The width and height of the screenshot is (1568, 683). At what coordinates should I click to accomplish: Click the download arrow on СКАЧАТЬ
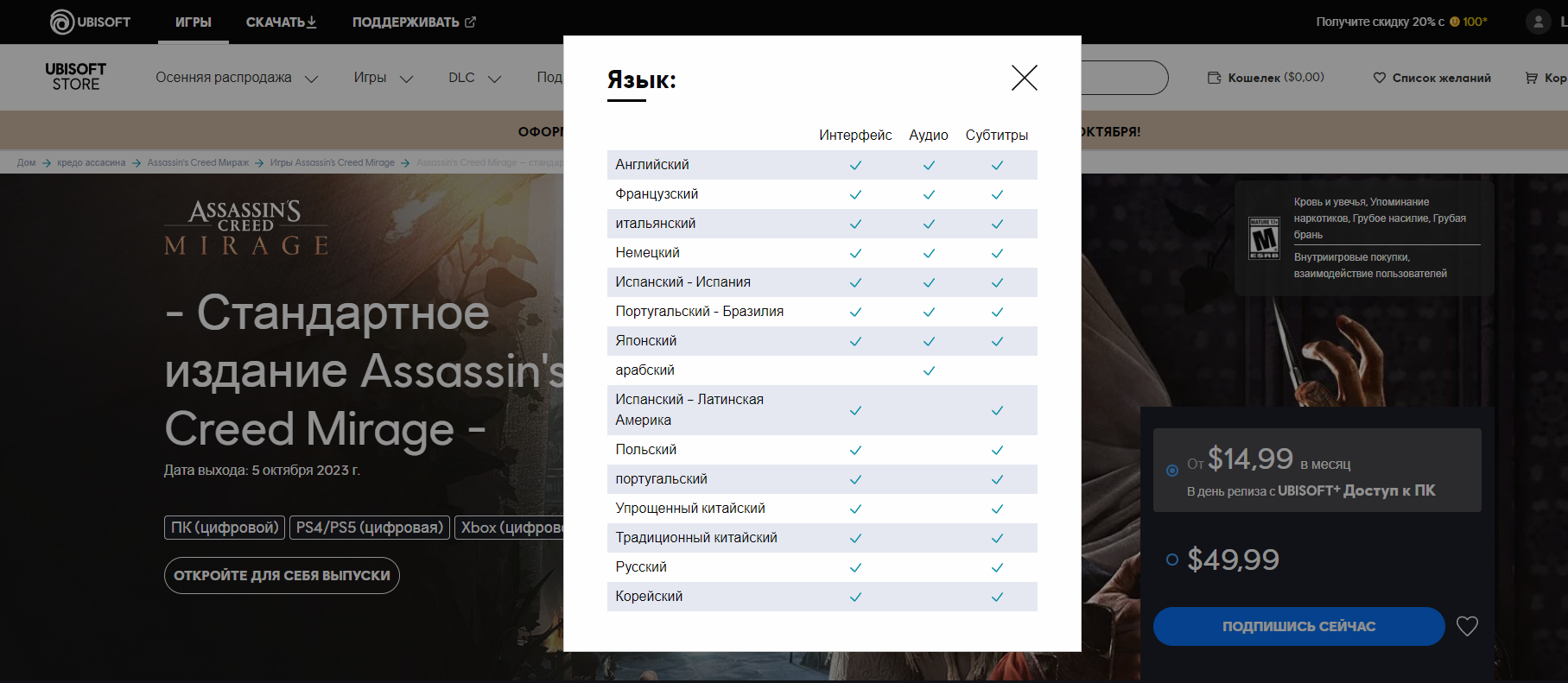tap(312, 22)
